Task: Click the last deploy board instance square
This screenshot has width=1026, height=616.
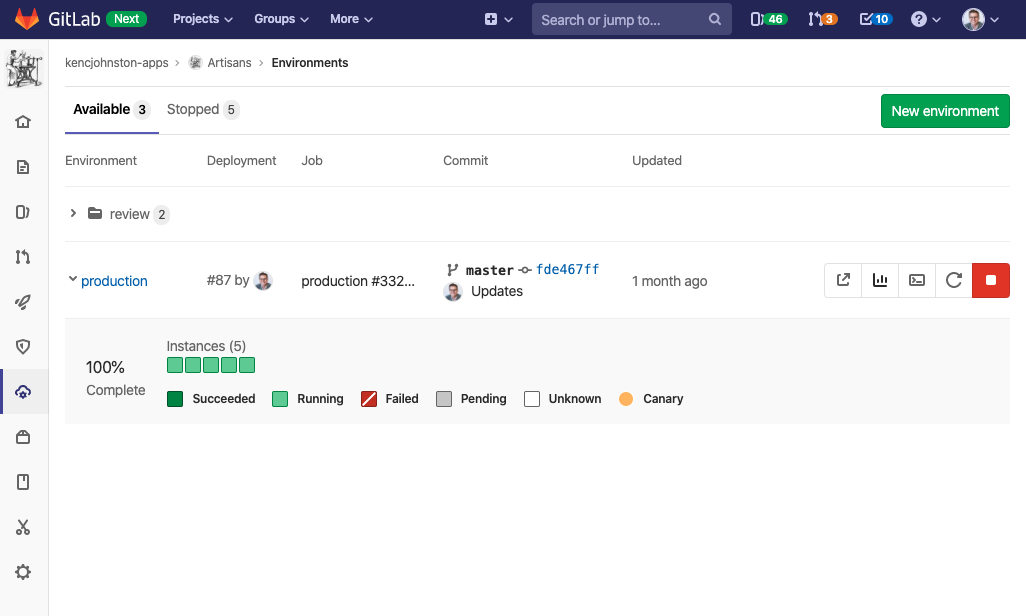Action: click(247, 365)
